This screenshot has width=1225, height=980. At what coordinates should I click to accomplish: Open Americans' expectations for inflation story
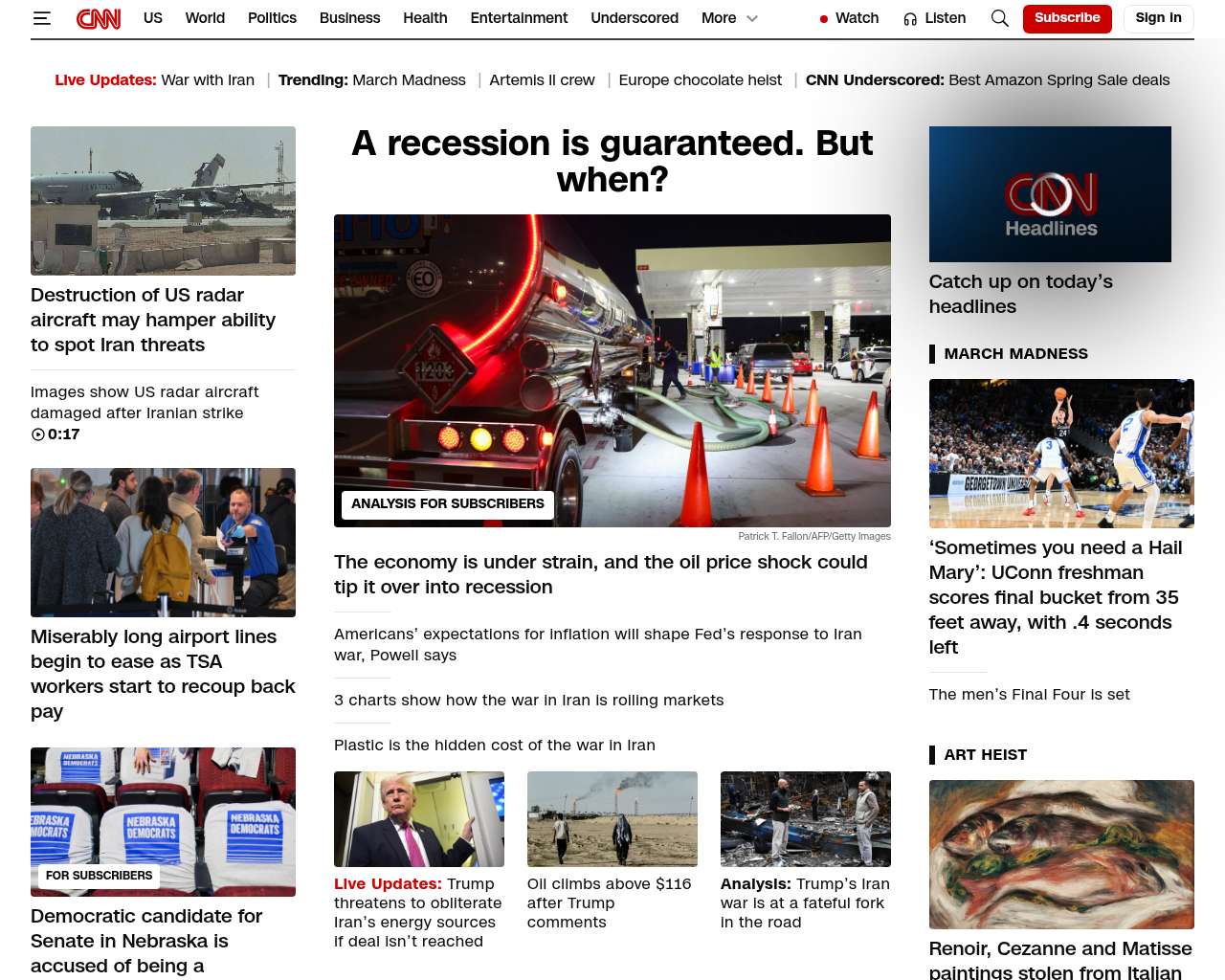coord(598,644)
